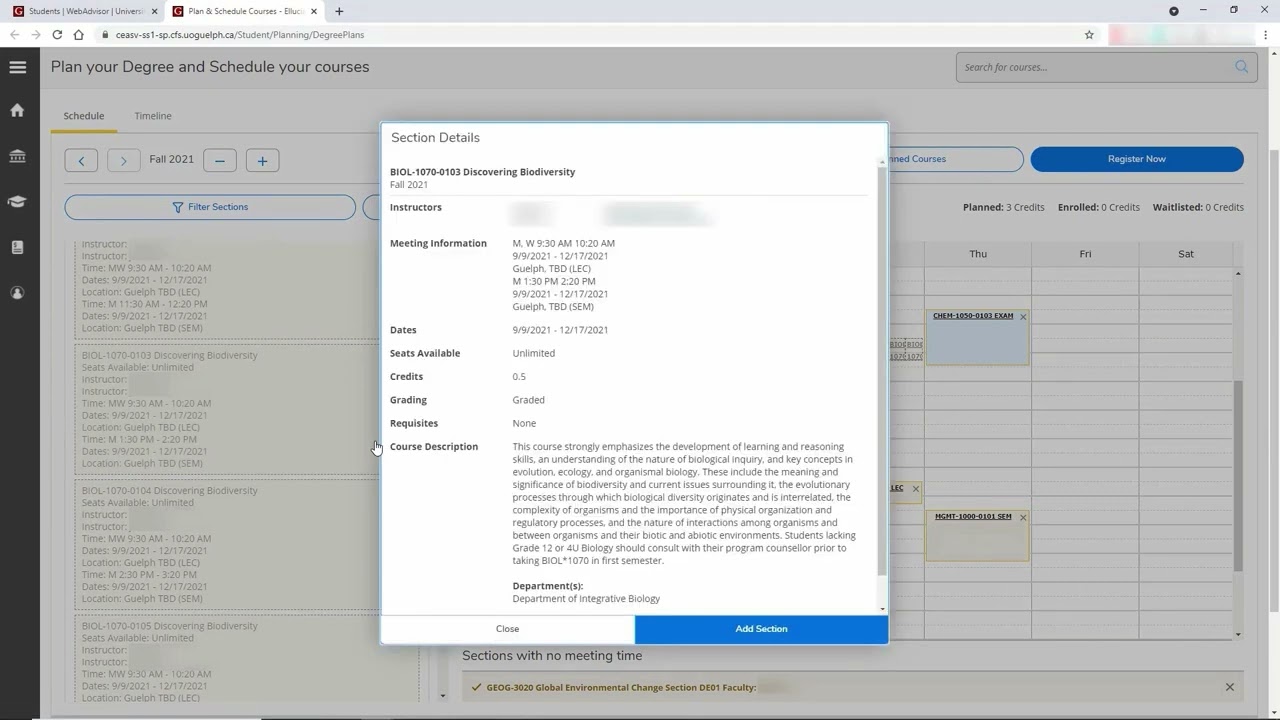Open a new browser tab
The image size is (1280, 720).
(339, 11)
